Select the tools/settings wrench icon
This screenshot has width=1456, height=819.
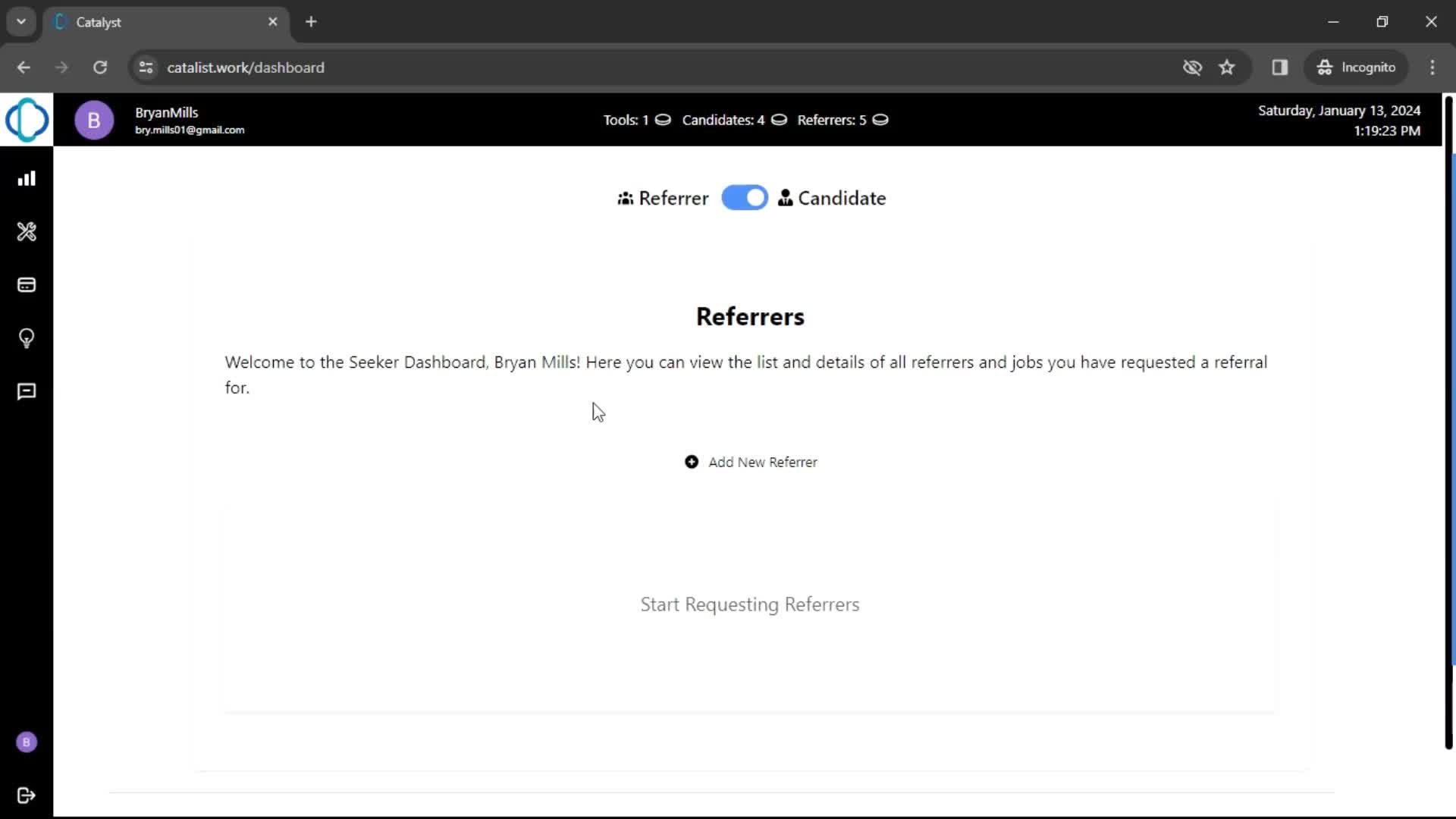click(x=27, y=232)
